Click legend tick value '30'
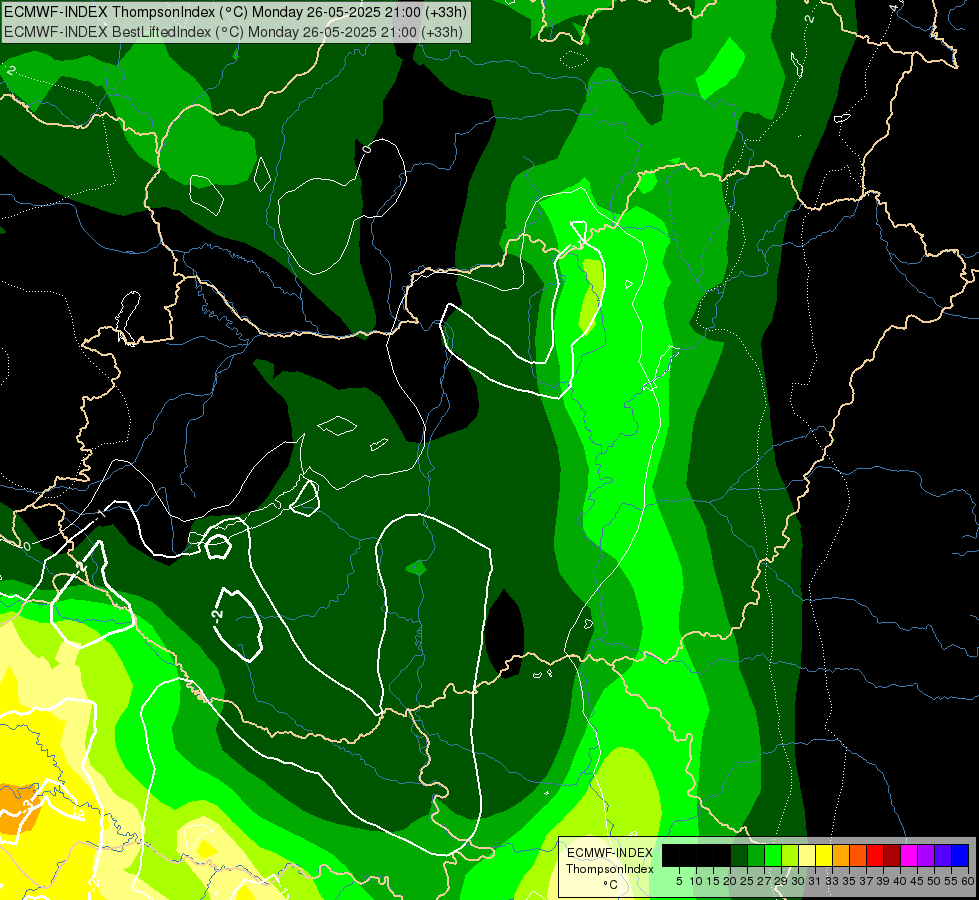 pyautogui.click(x=798, y=881)
